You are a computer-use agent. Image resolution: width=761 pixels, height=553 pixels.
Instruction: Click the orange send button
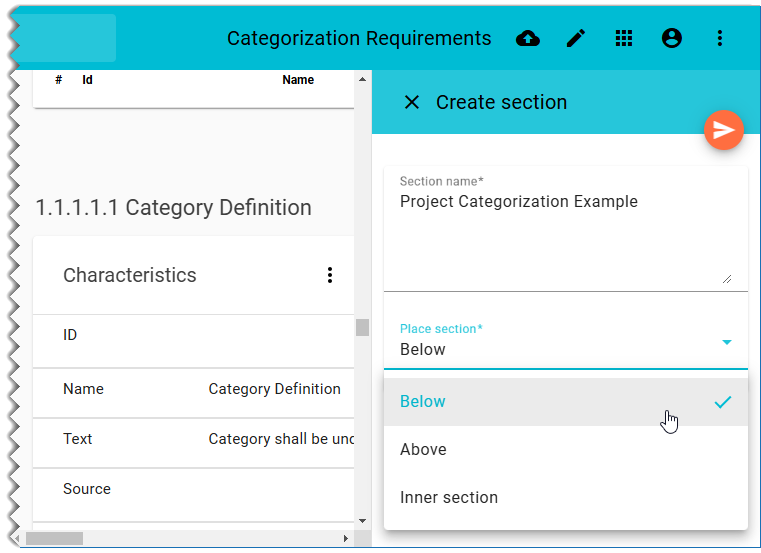tap(724, 130)
